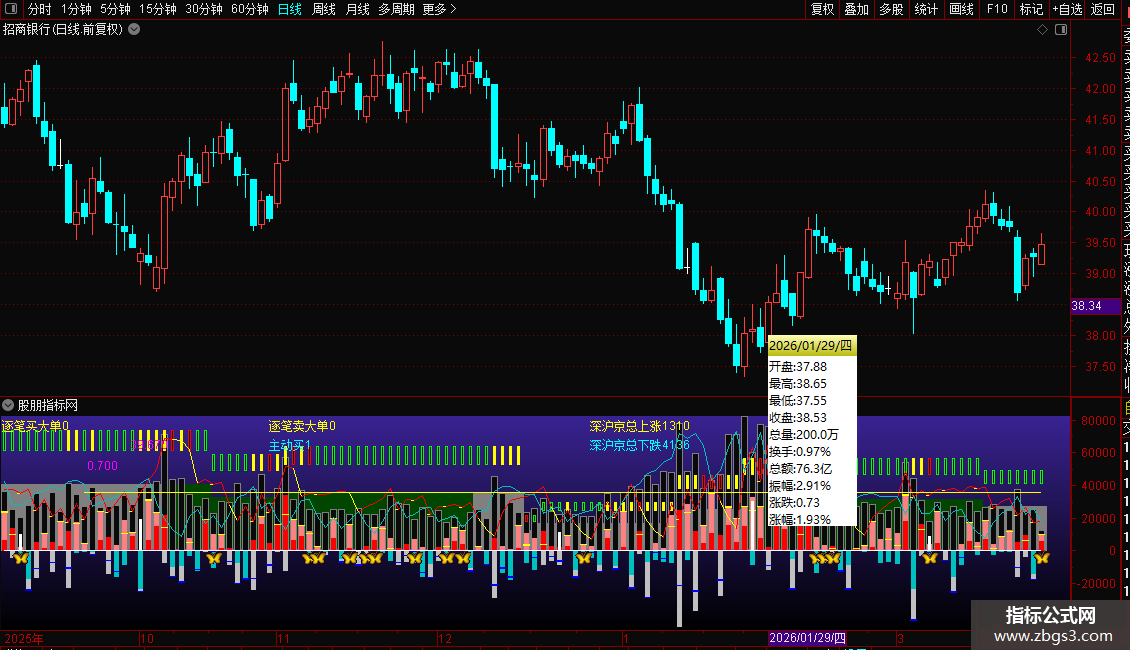Select the 30分钟 period
Screen dimensions: 1130x650
[204, 9]
